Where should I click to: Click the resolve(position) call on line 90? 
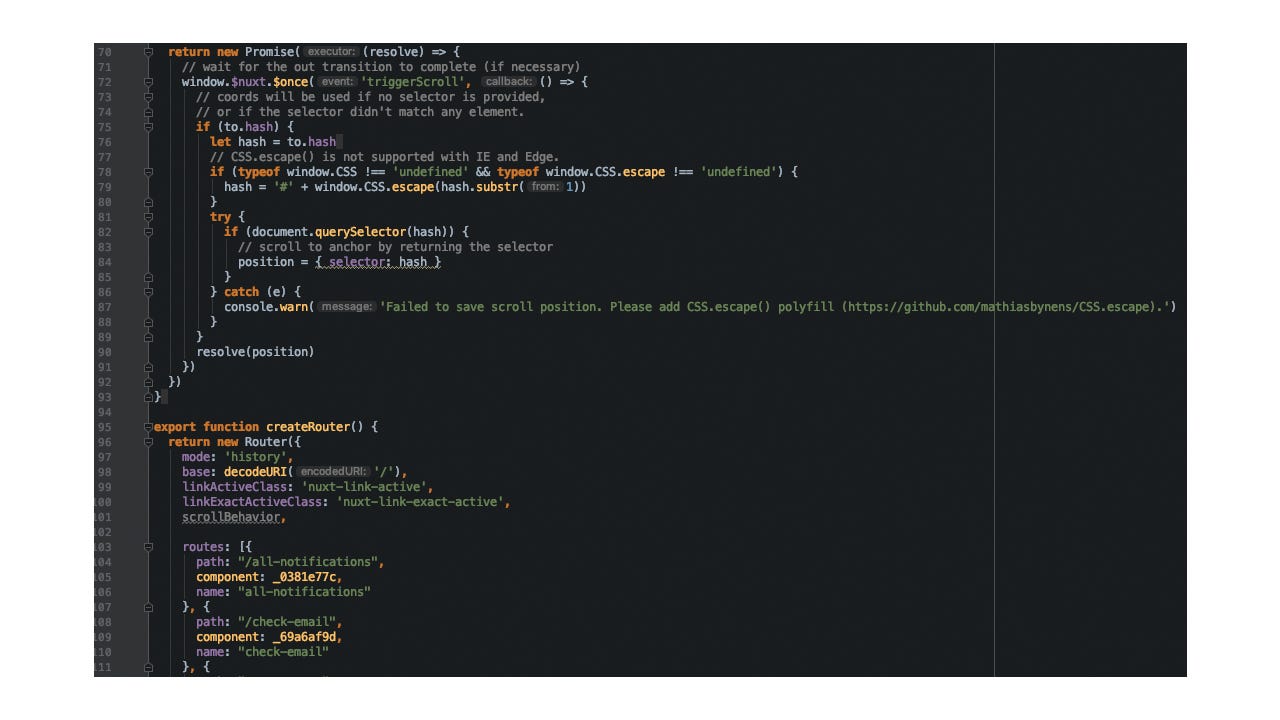click(x=256, y=351)
